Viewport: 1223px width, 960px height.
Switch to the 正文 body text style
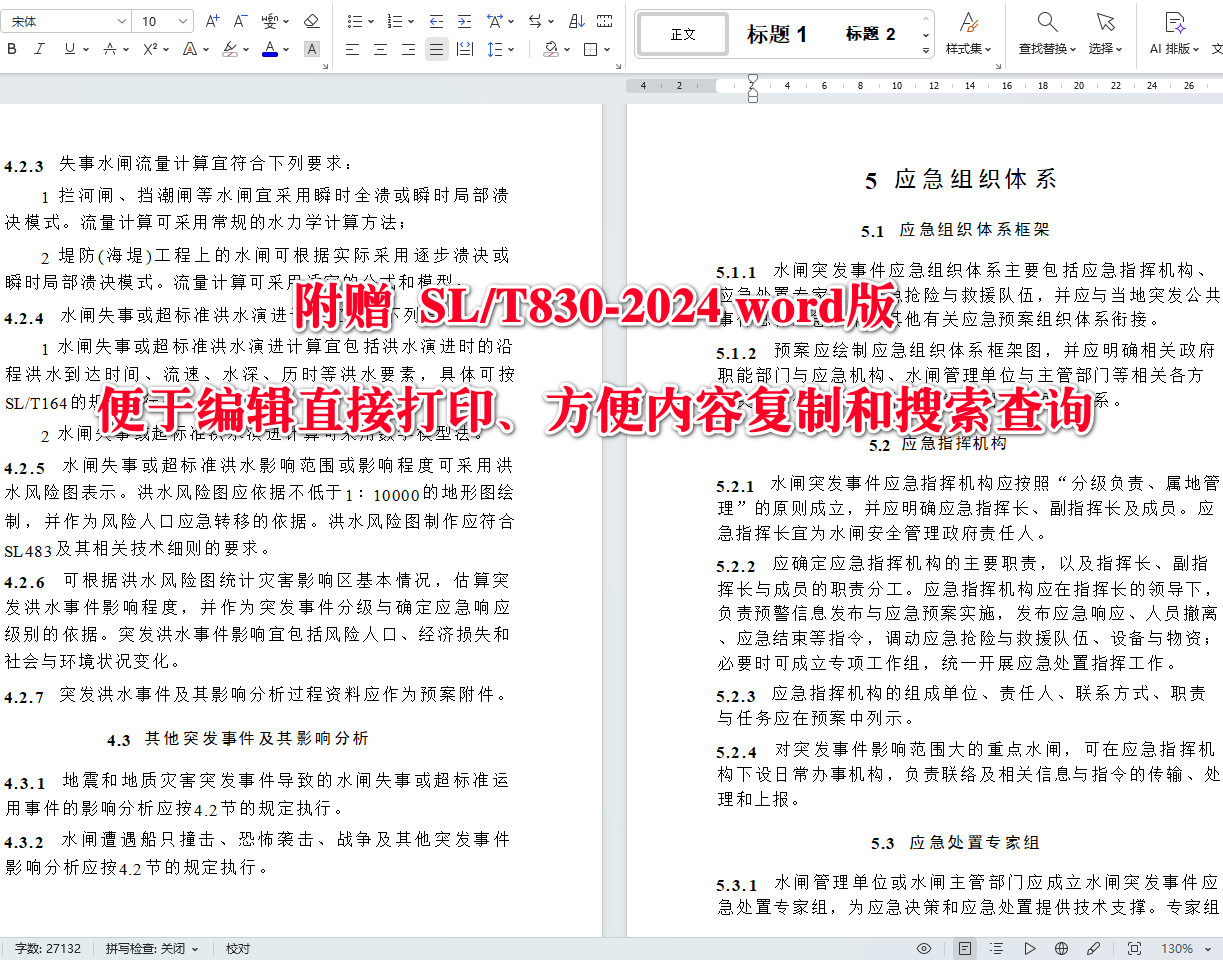click(x=683, y=33)
